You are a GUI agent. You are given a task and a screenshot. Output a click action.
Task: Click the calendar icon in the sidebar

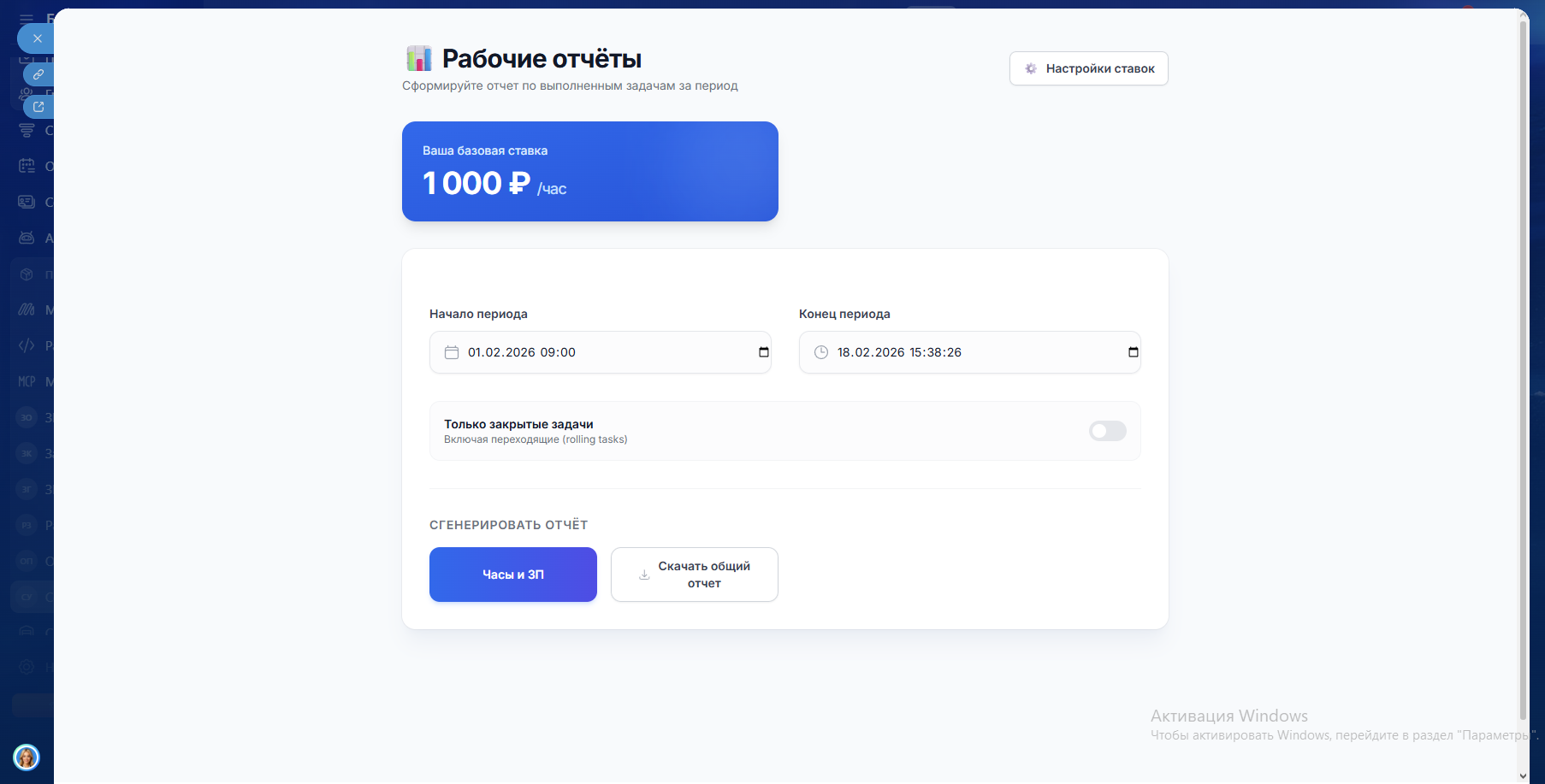[27, 166]
